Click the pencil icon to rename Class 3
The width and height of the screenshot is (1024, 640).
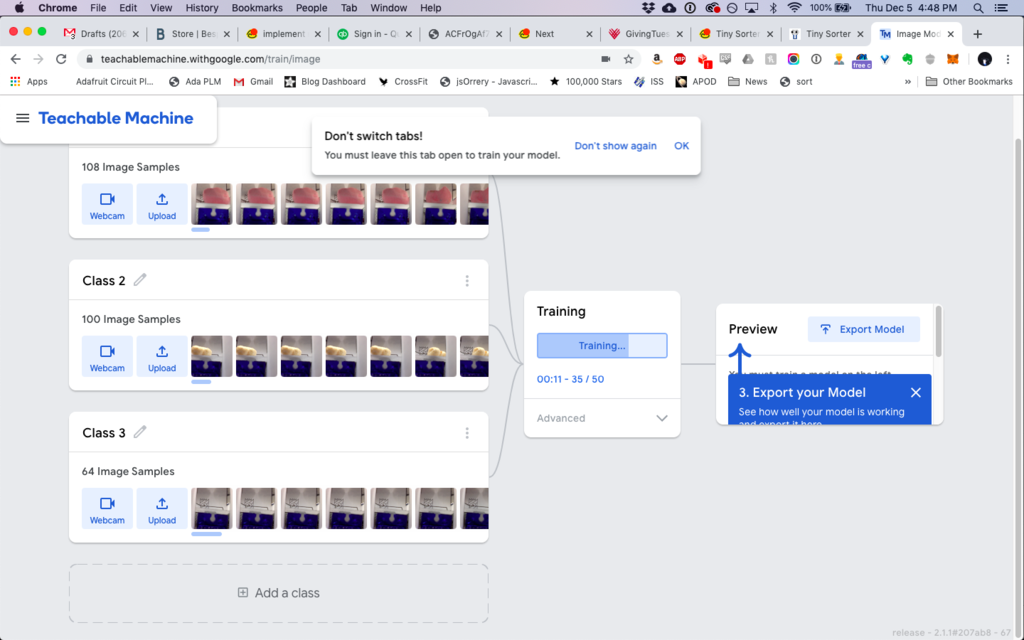coord(140,432)
